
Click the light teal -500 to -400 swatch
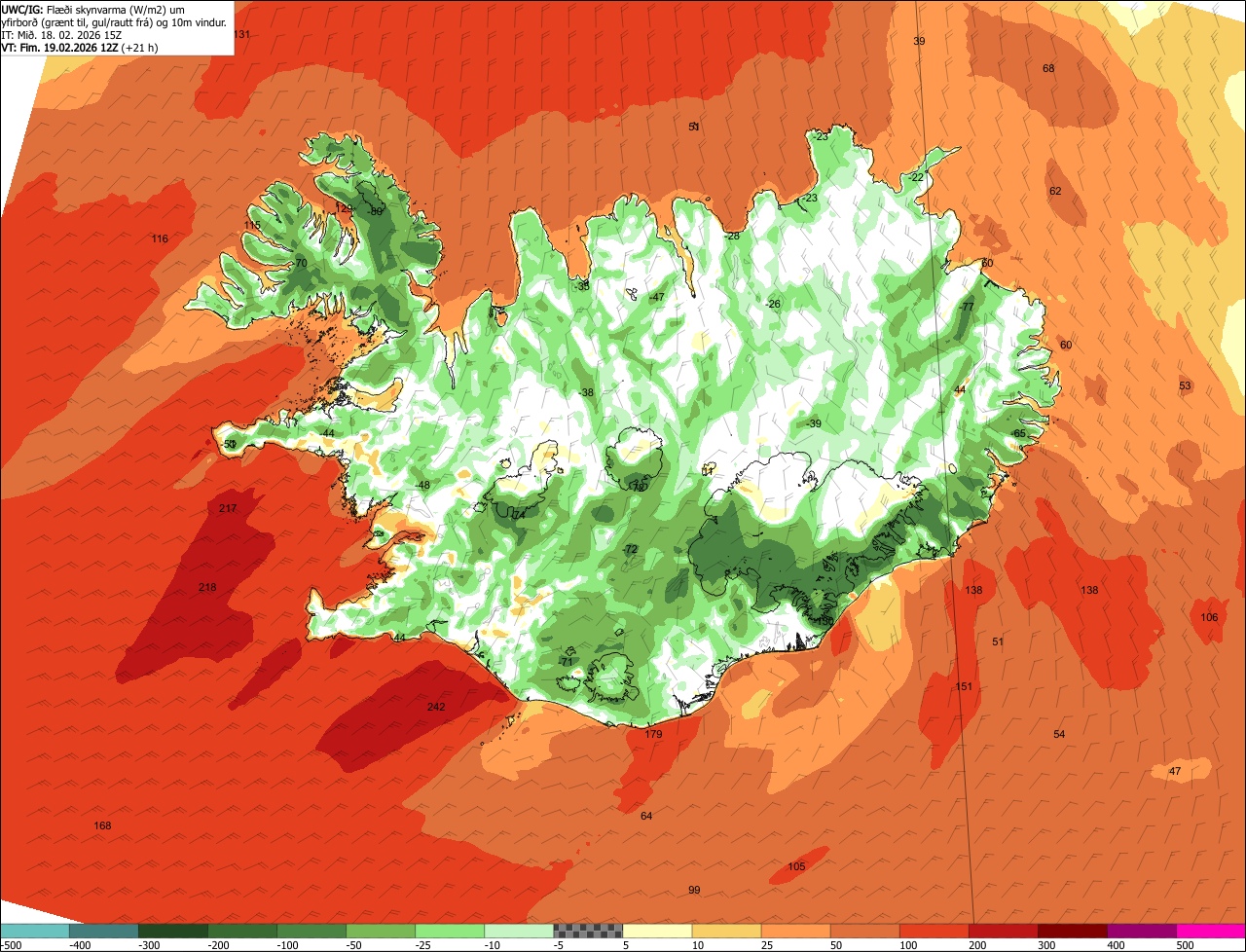34,931
